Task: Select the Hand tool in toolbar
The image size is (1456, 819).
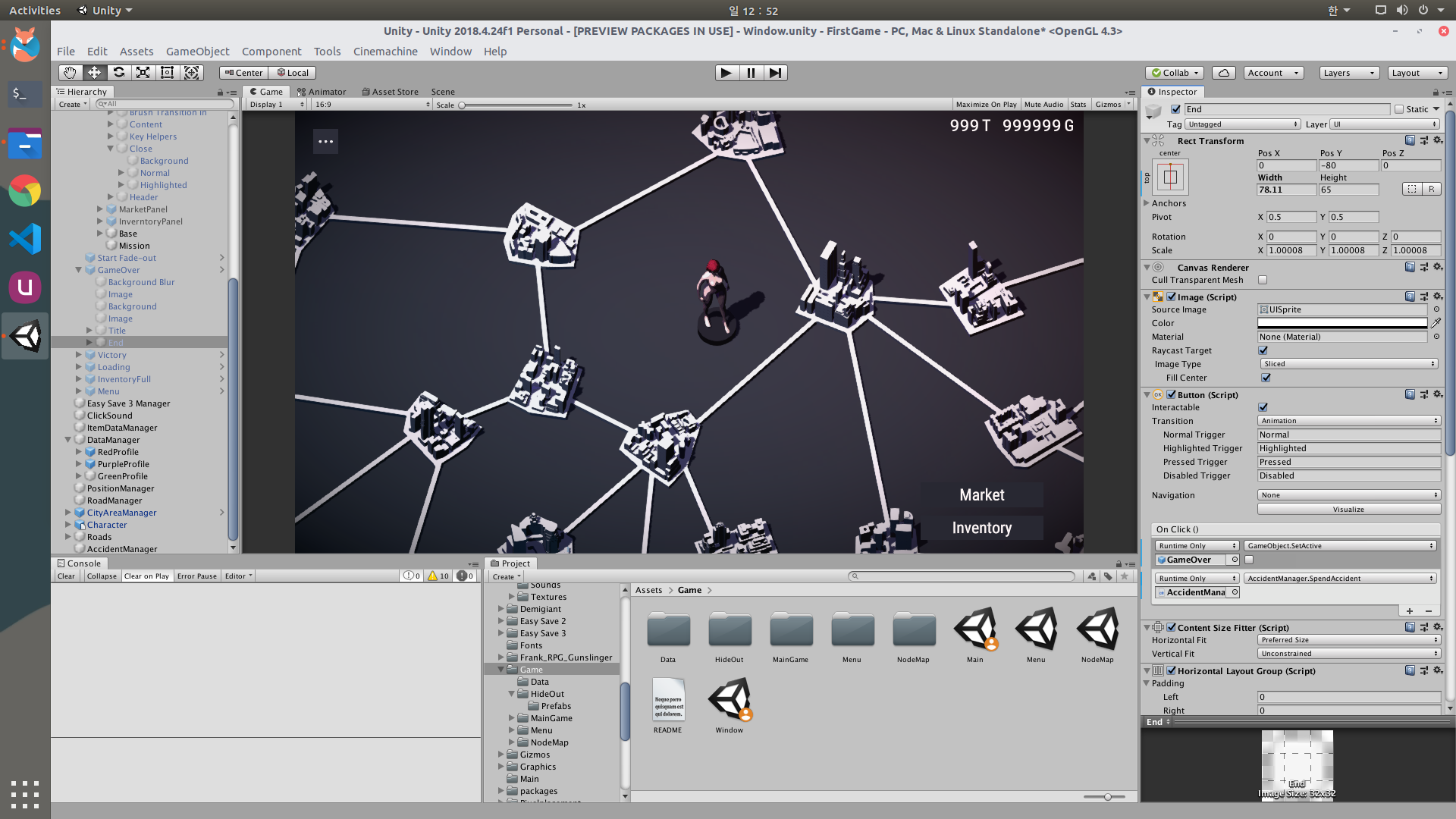Action: click(70, 73)
